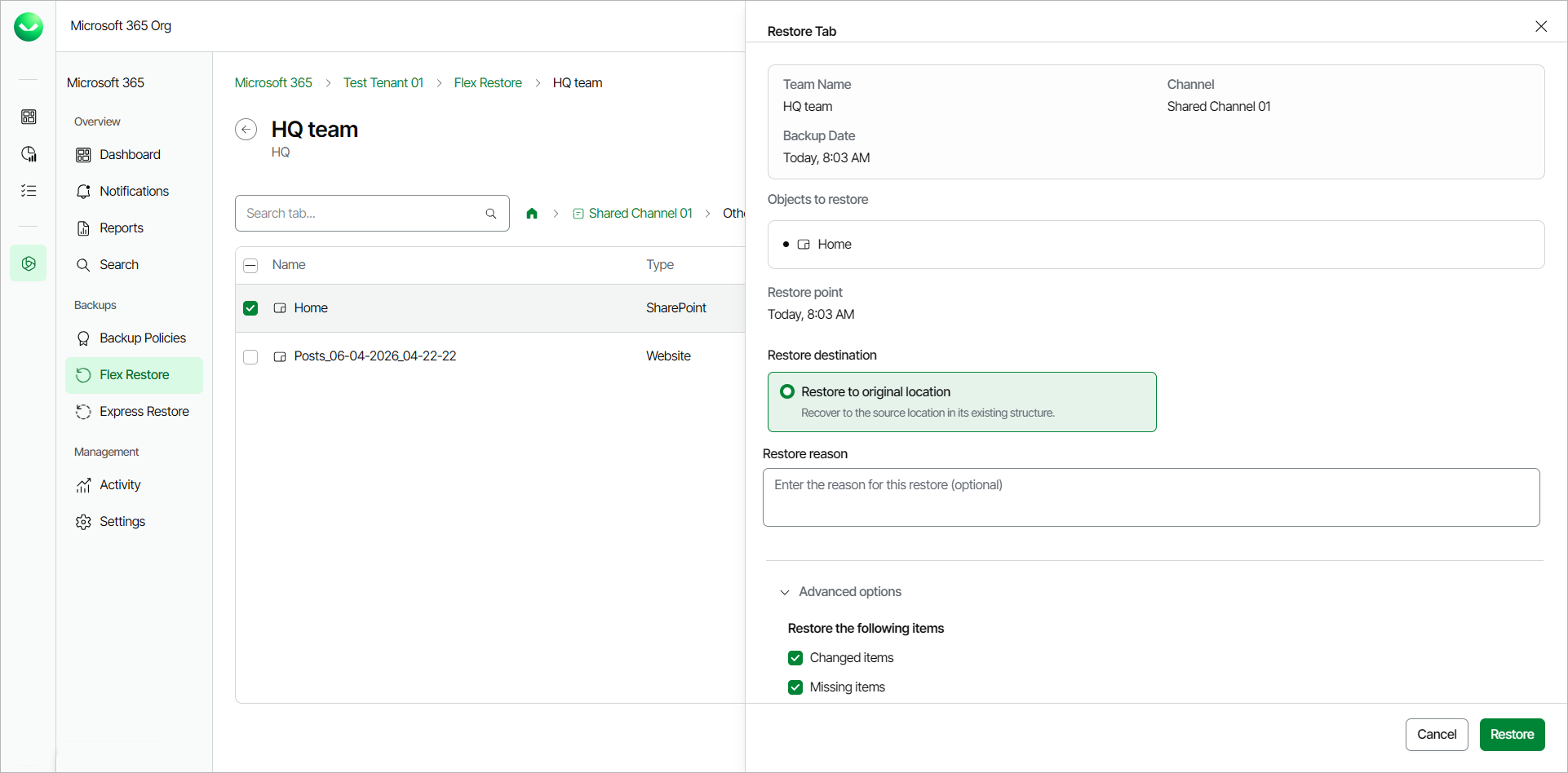This screenshot has width=1568, height=773.
Task: Open the dashboard grid rail icon
Action: click(x=29, y=117)
